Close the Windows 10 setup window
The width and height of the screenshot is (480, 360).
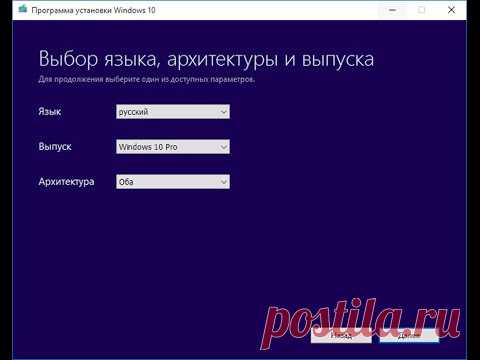451,10
